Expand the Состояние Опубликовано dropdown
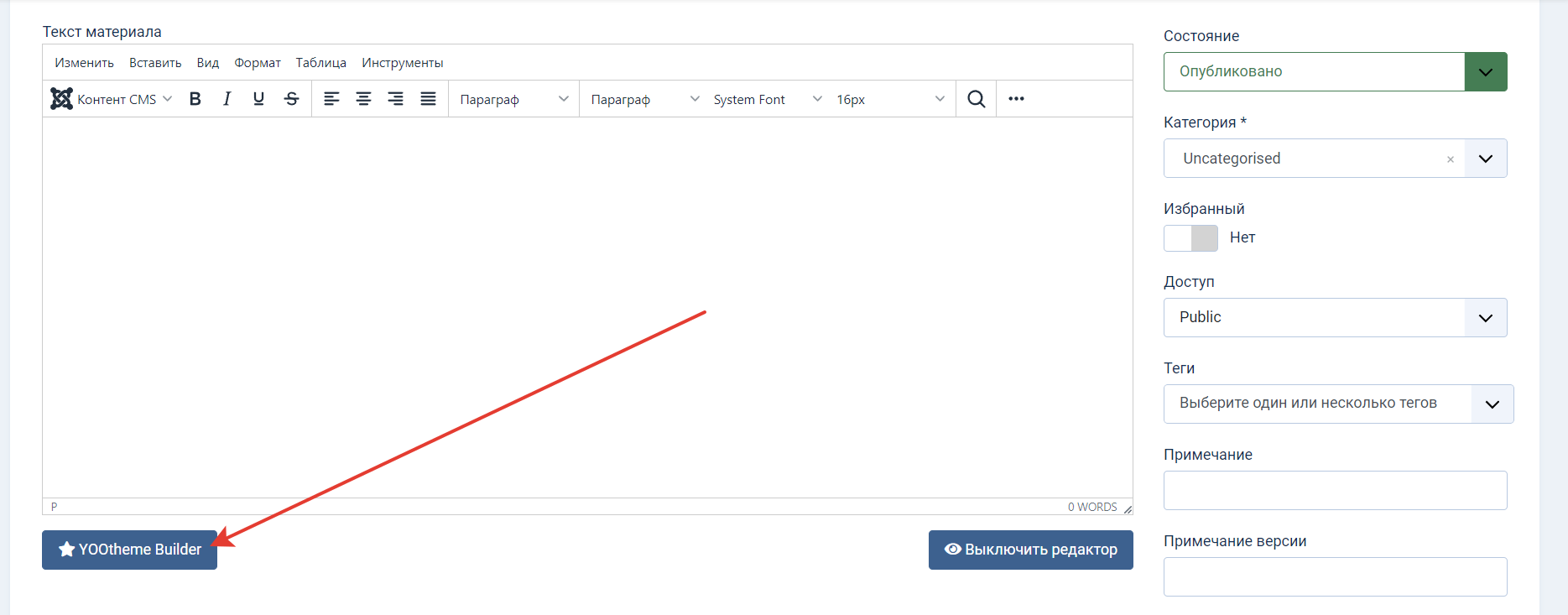Image resolution: width=1568 pixels, height=615 pixels. (1335, 71)
